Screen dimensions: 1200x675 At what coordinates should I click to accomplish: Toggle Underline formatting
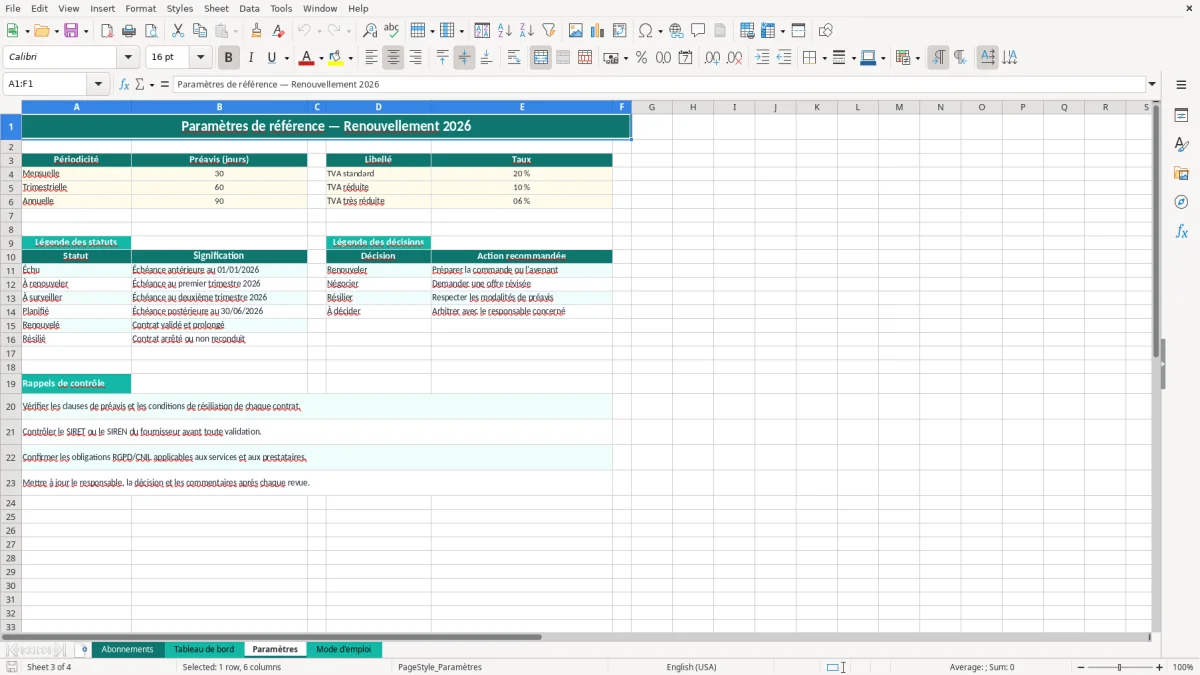coord(271,58)
